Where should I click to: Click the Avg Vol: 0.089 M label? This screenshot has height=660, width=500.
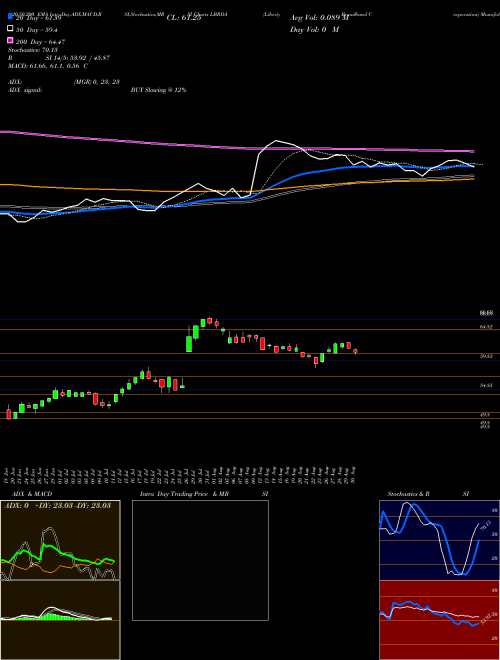tap(319, 18)
